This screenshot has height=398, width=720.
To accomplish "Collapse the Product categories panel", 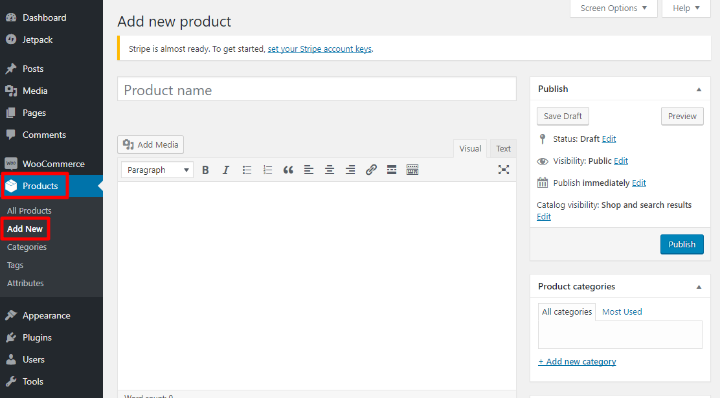I will click(x=698, y=287).
